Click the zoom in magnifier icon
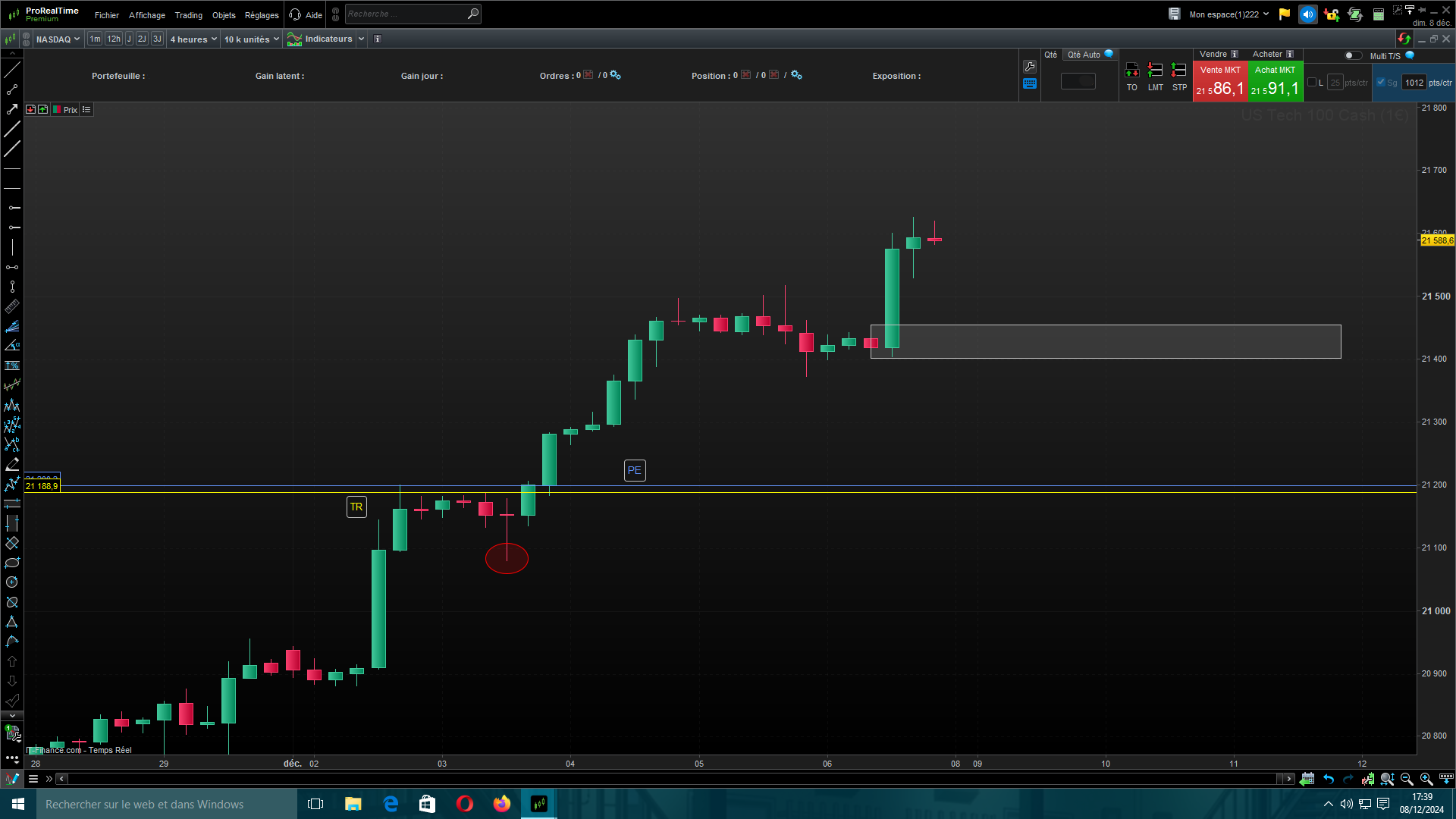The height and width of the screenshot is (819, 1456). point(1426,779)
